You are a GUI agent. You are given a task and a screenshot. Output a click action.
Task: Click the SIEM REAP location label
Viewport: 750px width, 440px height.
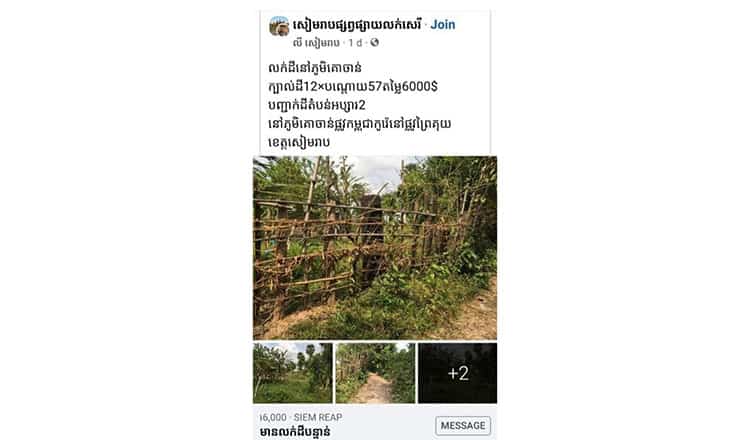318,418
